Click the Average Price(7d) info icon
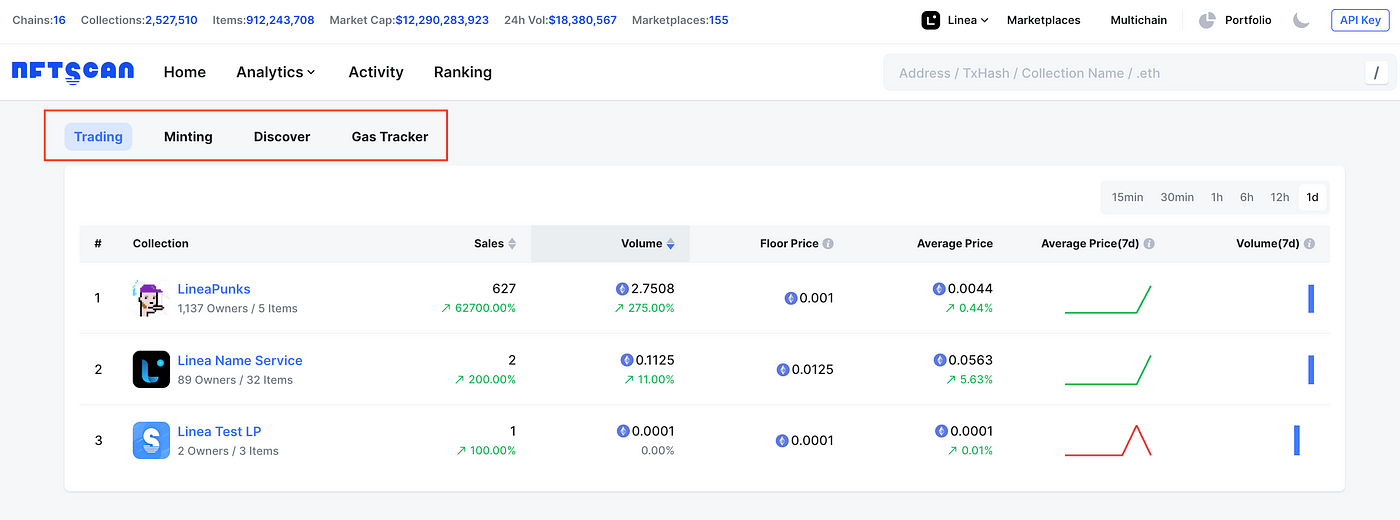 [x=1149, y=244]
